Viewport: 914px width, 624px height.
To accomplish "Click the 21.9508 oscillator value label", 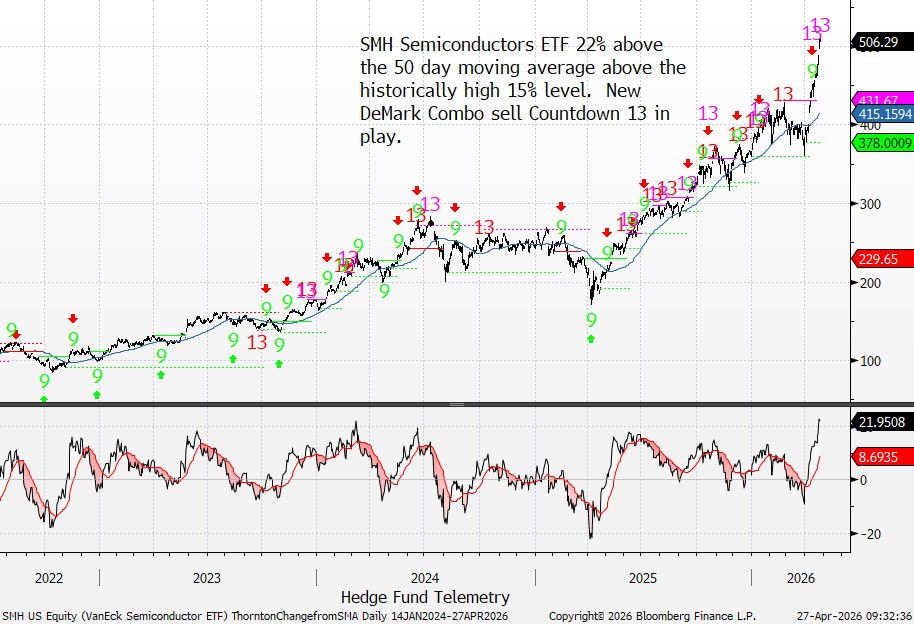I will (880, 423).
